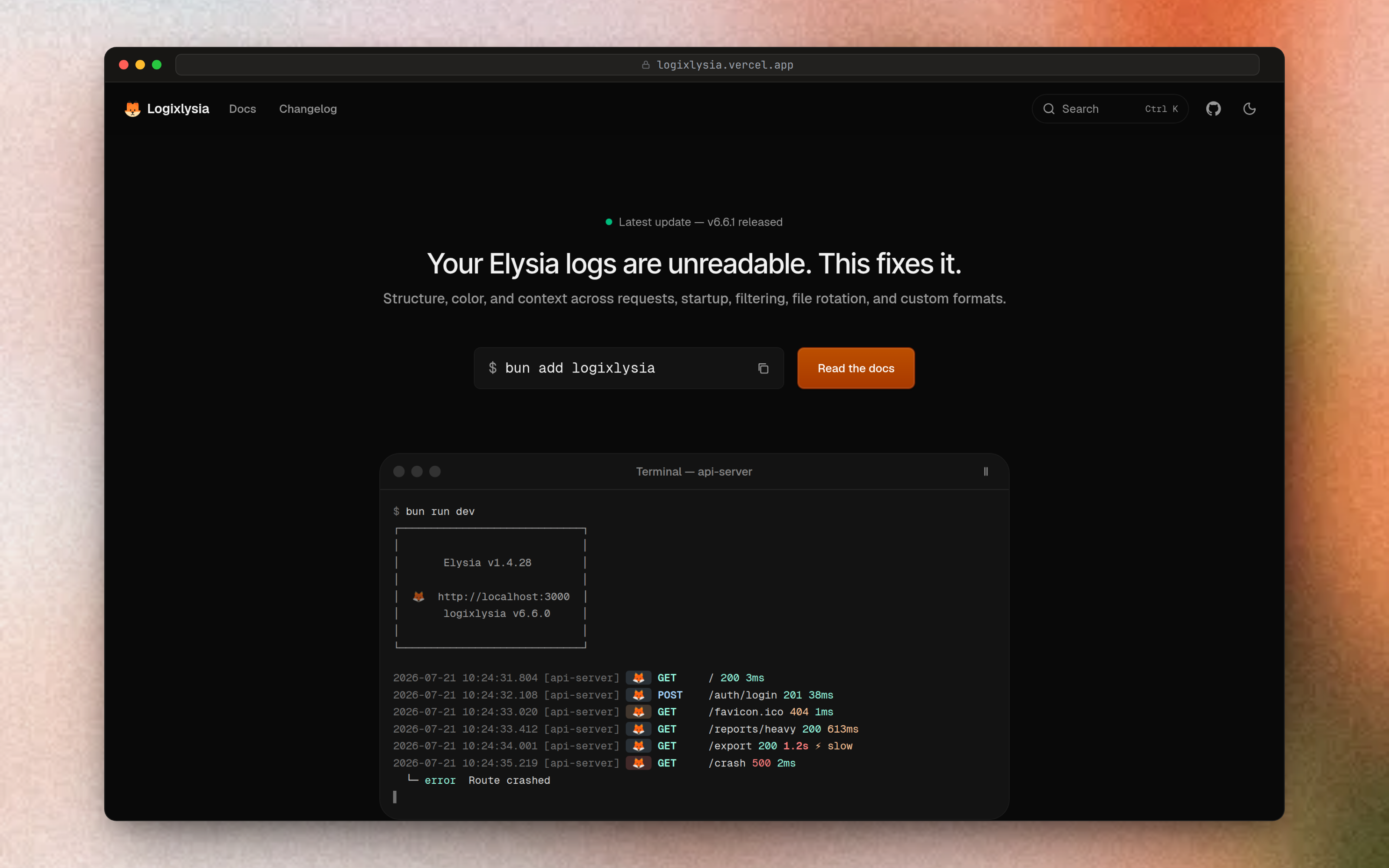Image resolution: width=1389 pixels, height=868 pixels.
Task: Click the Logixlysia fox logo
Action: 132,108
